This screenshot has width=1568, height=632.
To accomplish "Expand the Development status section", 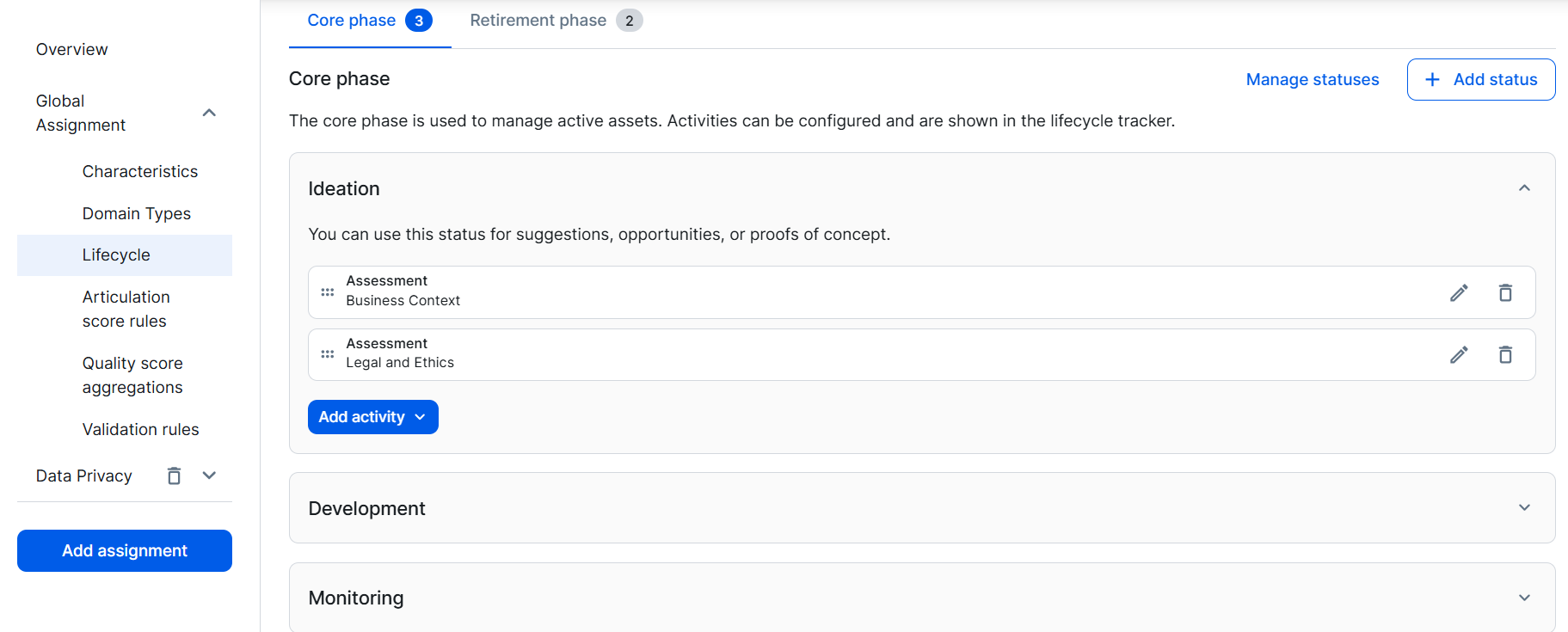I will (1524, 508).
